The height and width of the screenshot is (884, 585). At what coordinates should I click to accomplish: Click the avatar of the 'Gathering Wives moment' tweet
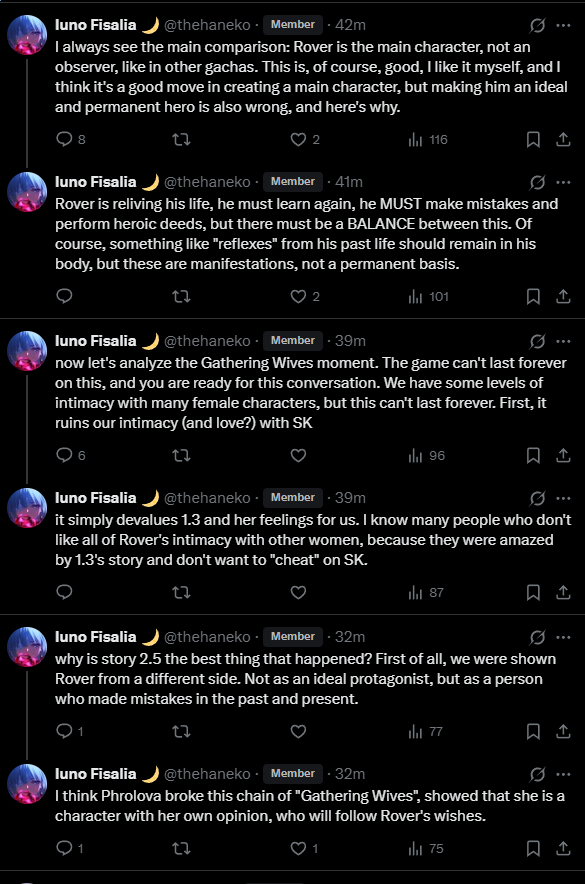(27, 351)
